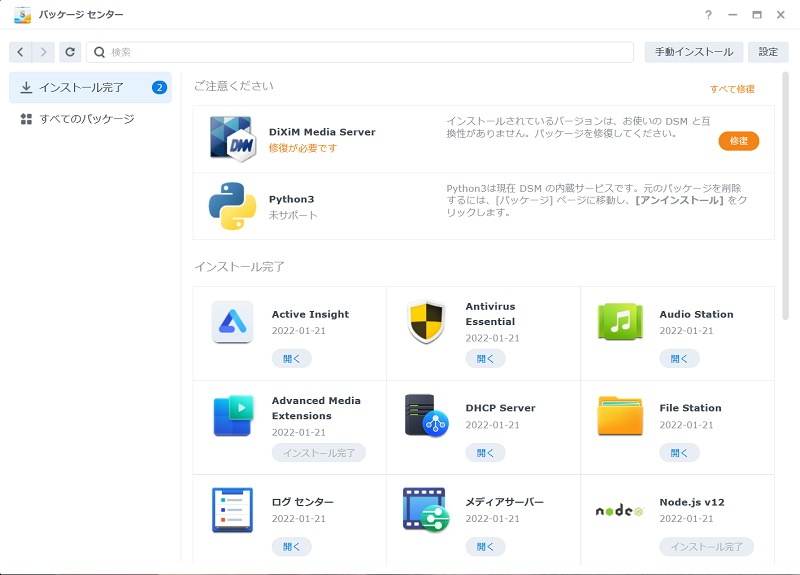
Task: Click the Audio Station title
Action: pos(696,314)
